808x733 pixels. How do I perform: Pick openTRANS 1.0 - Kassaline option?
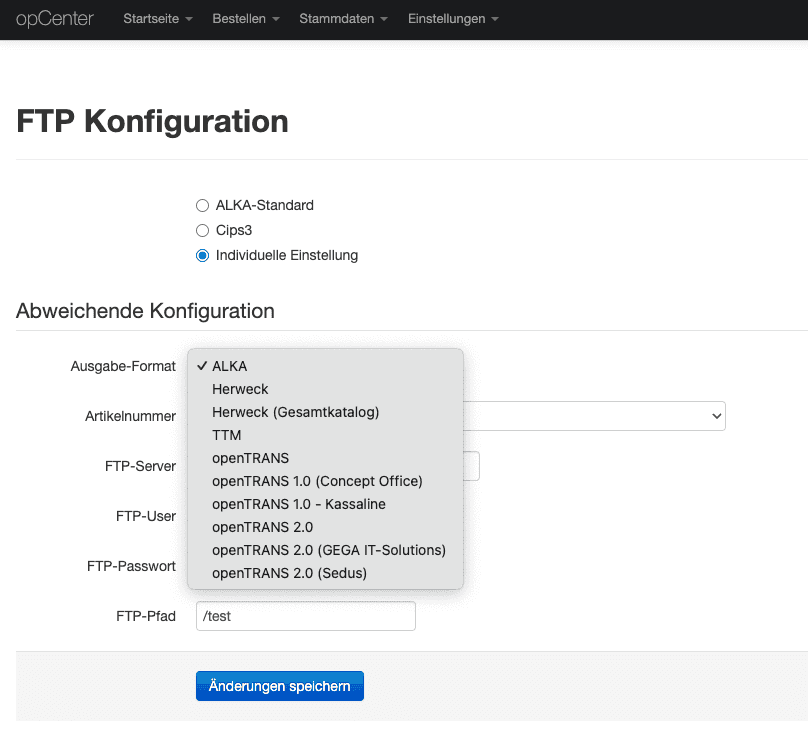tap(325, 504)
